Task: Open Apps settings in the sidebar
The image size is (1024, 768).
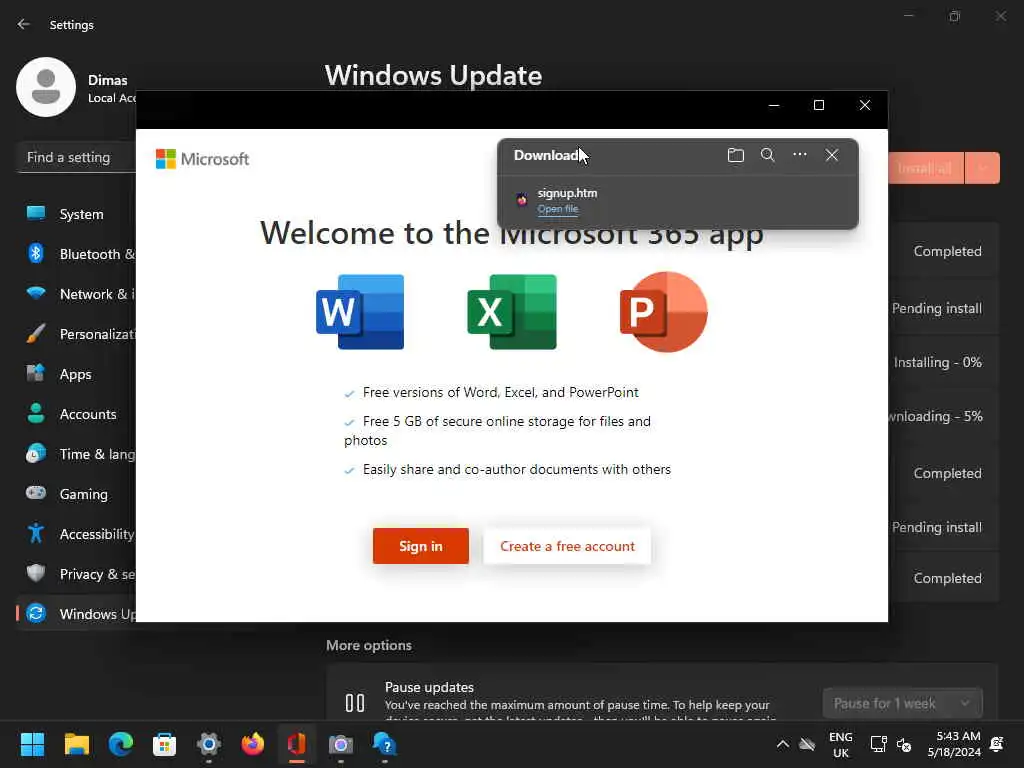Action: (x=76, y=374)
